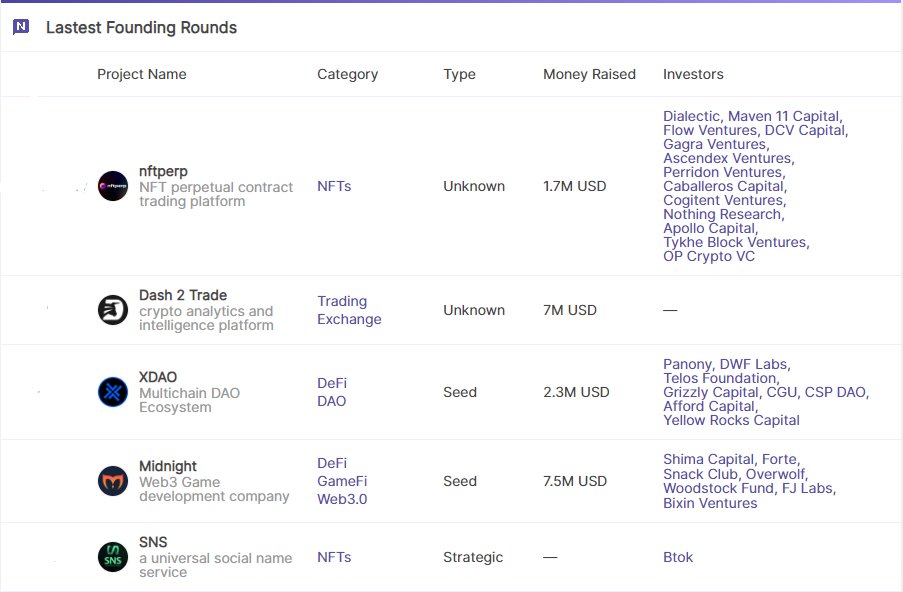Open Bixin Ventures investor link
903x592 pixels.
[x=710, y=503]
